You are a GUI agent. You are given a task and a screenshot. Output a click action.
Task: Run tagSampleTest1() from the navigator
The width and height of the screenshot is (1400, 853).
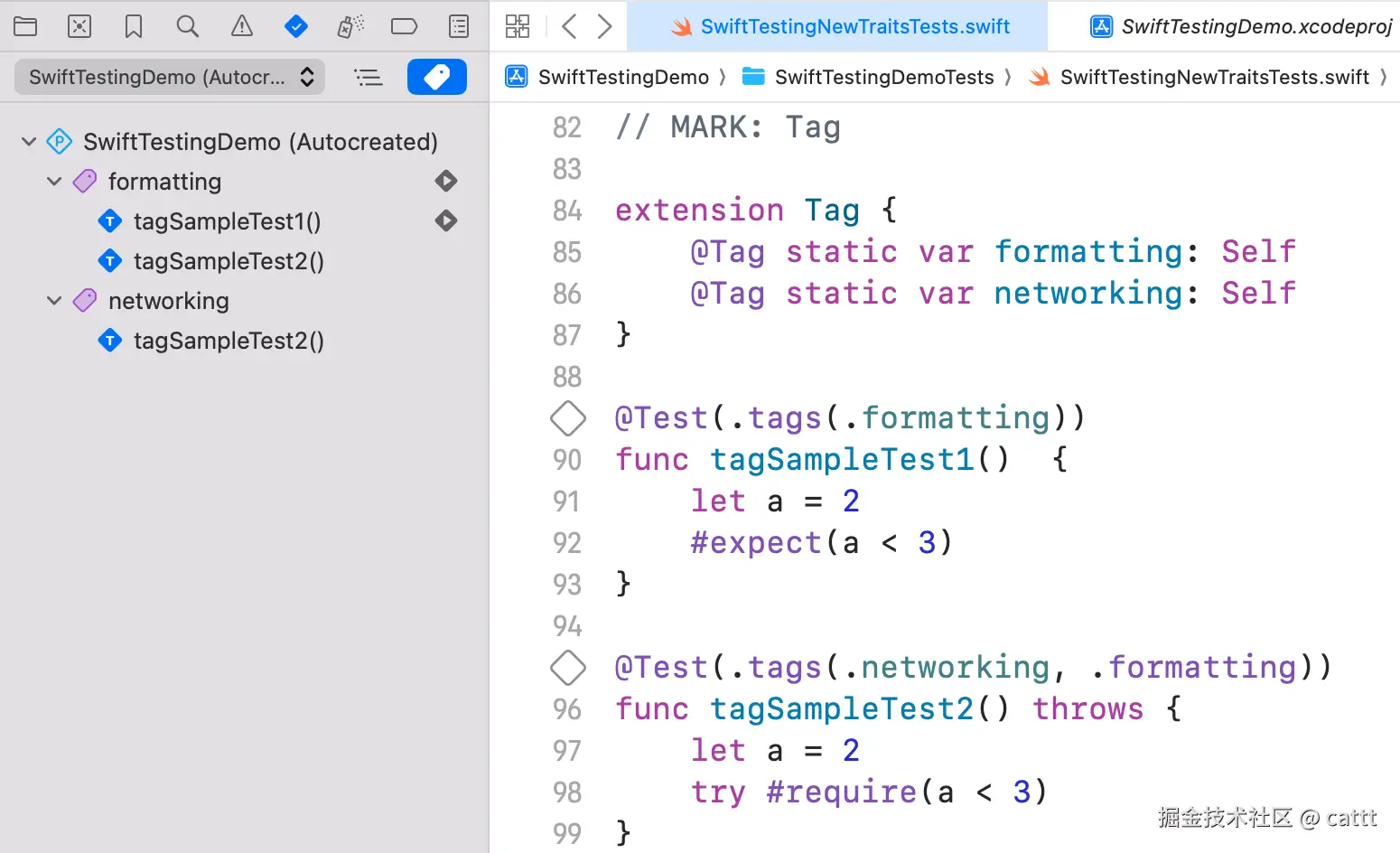tap(446, 220)
